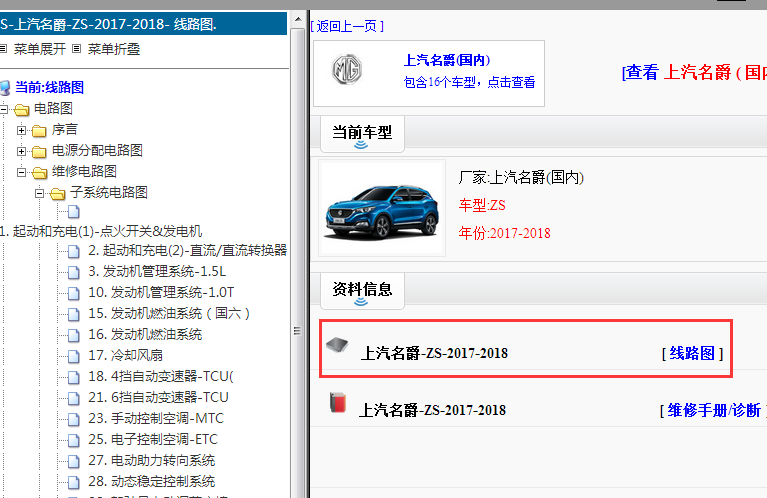Click the [查看 上汽名爵 link at right
Screen dimensions: 767x498
tap(694, 72)
